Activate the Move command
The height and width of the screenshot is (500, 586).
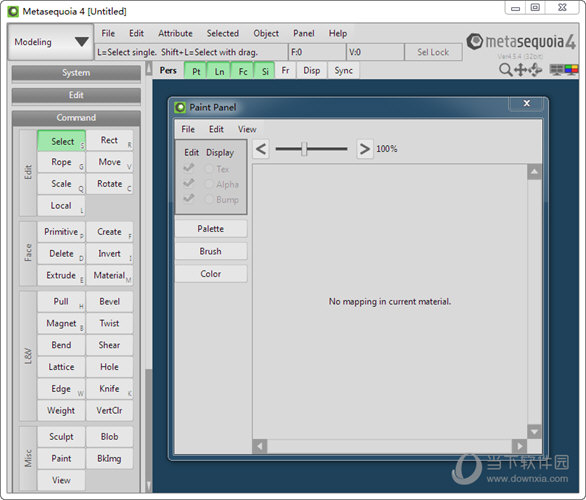click(110, 162)
